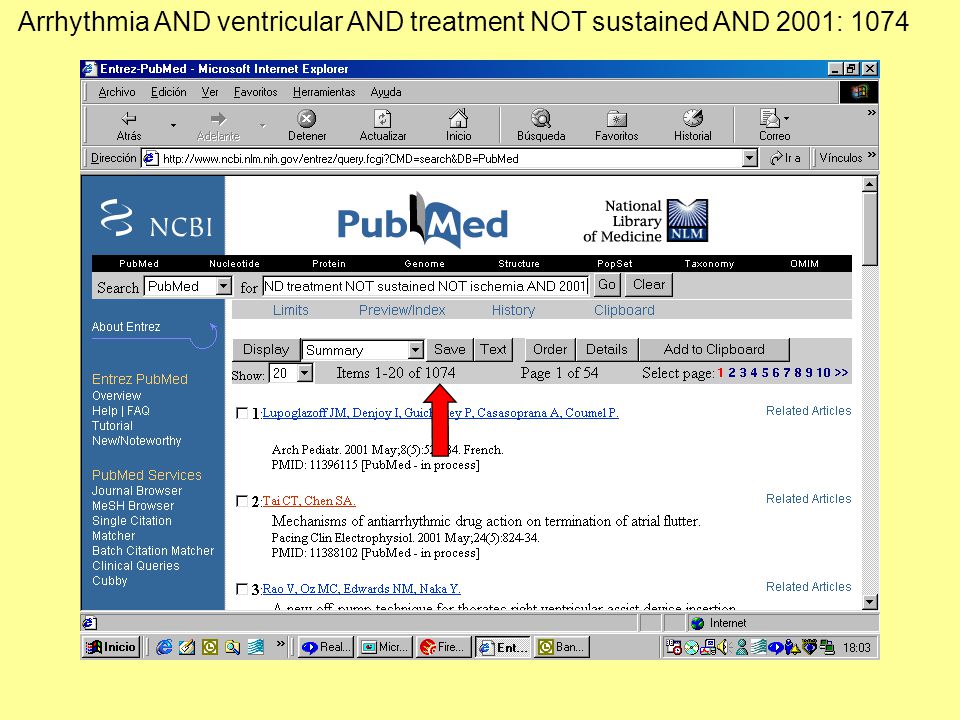Expand quick launch overflow chevron
This screenshot has width=960, height=720.
tap(280, 643)
